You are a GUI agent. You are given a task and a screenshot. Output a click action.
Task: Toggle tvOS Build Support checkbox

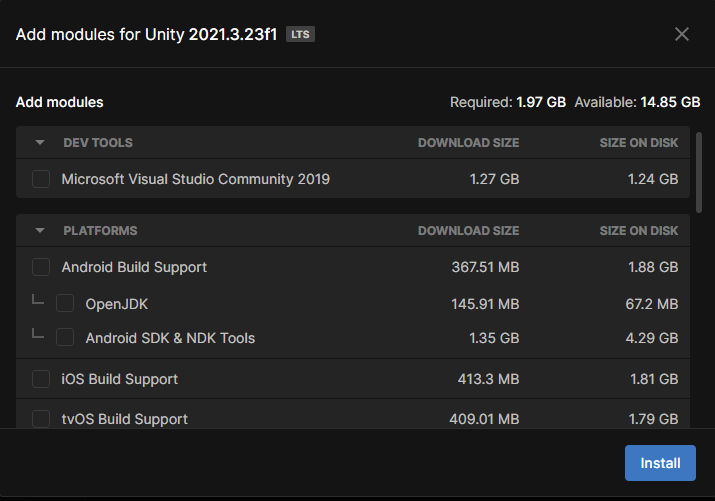pos(41,418)
